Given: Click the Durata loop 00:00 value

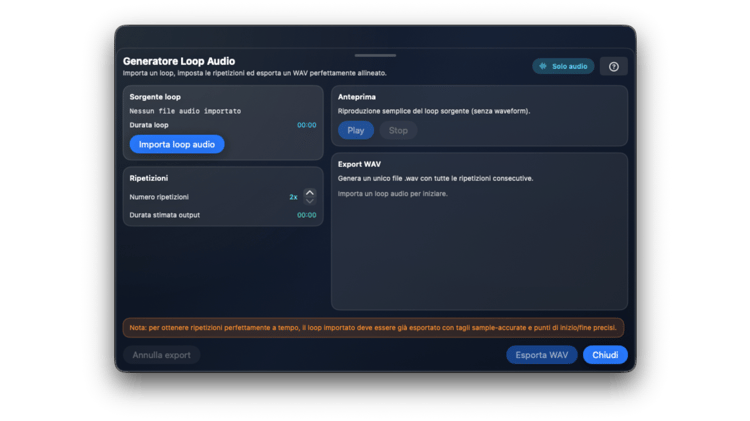Looking at the screenshot, I should (307, 125).
